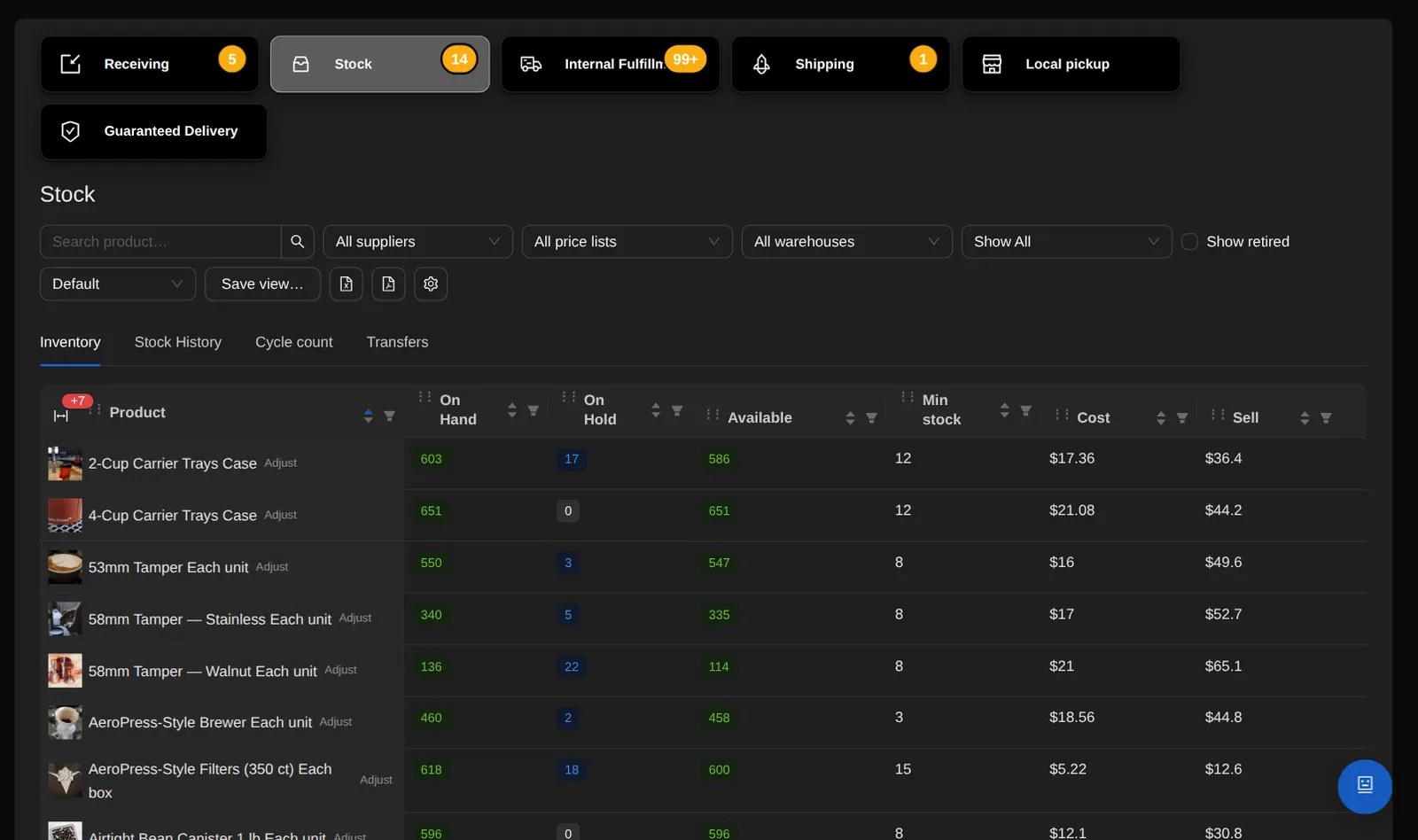This screenshot has width=1418, height=840.
Task: Open the All suppliers dropdown
Action: (418, 242)
